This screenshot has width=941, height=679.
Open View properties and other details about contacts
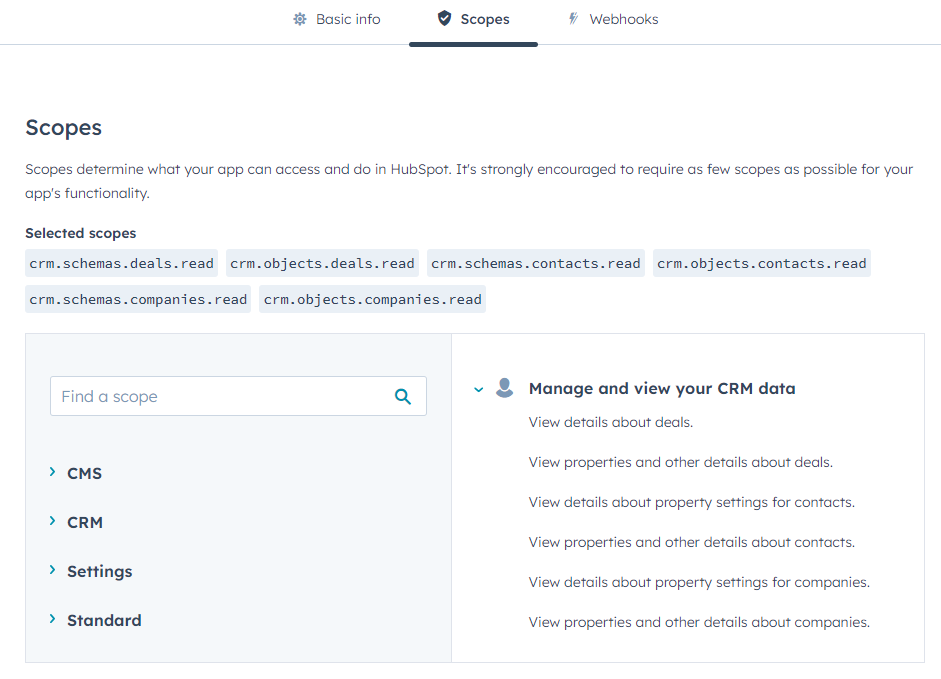(x=690, y=542)
